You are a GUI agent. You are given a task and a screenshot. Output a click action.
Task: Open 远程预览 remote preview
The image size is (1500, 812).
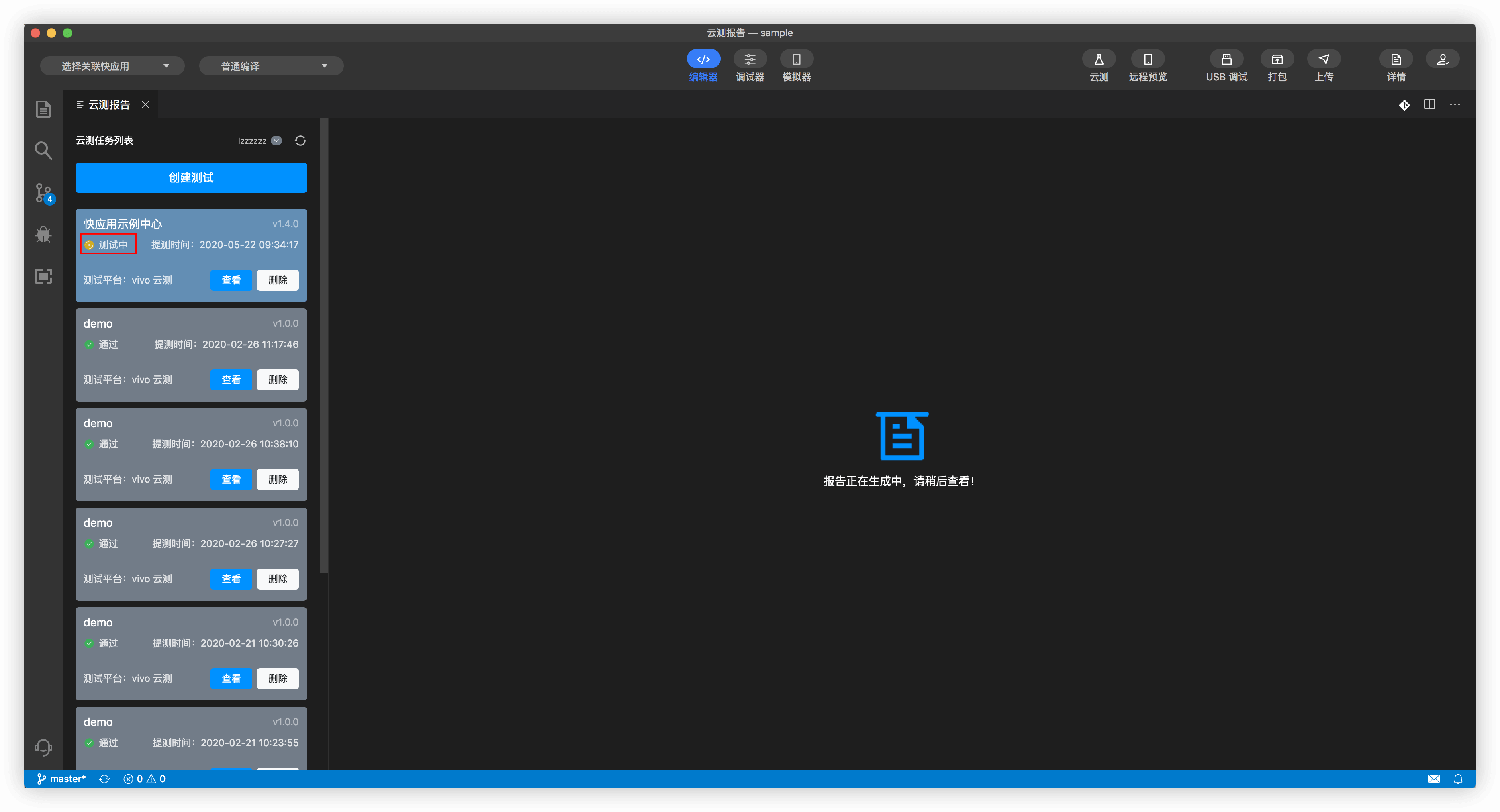1147,59
